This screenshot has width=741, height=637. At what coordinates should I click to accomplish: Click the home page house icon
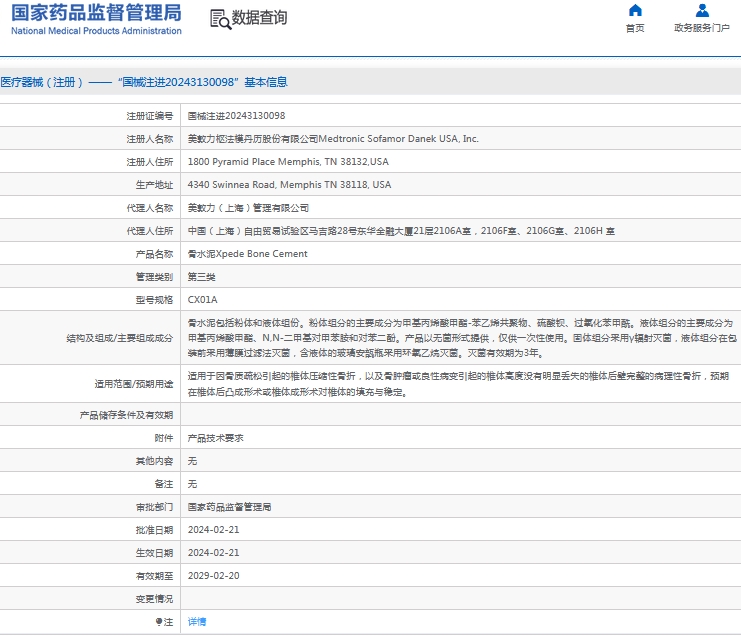coord(635,10)
